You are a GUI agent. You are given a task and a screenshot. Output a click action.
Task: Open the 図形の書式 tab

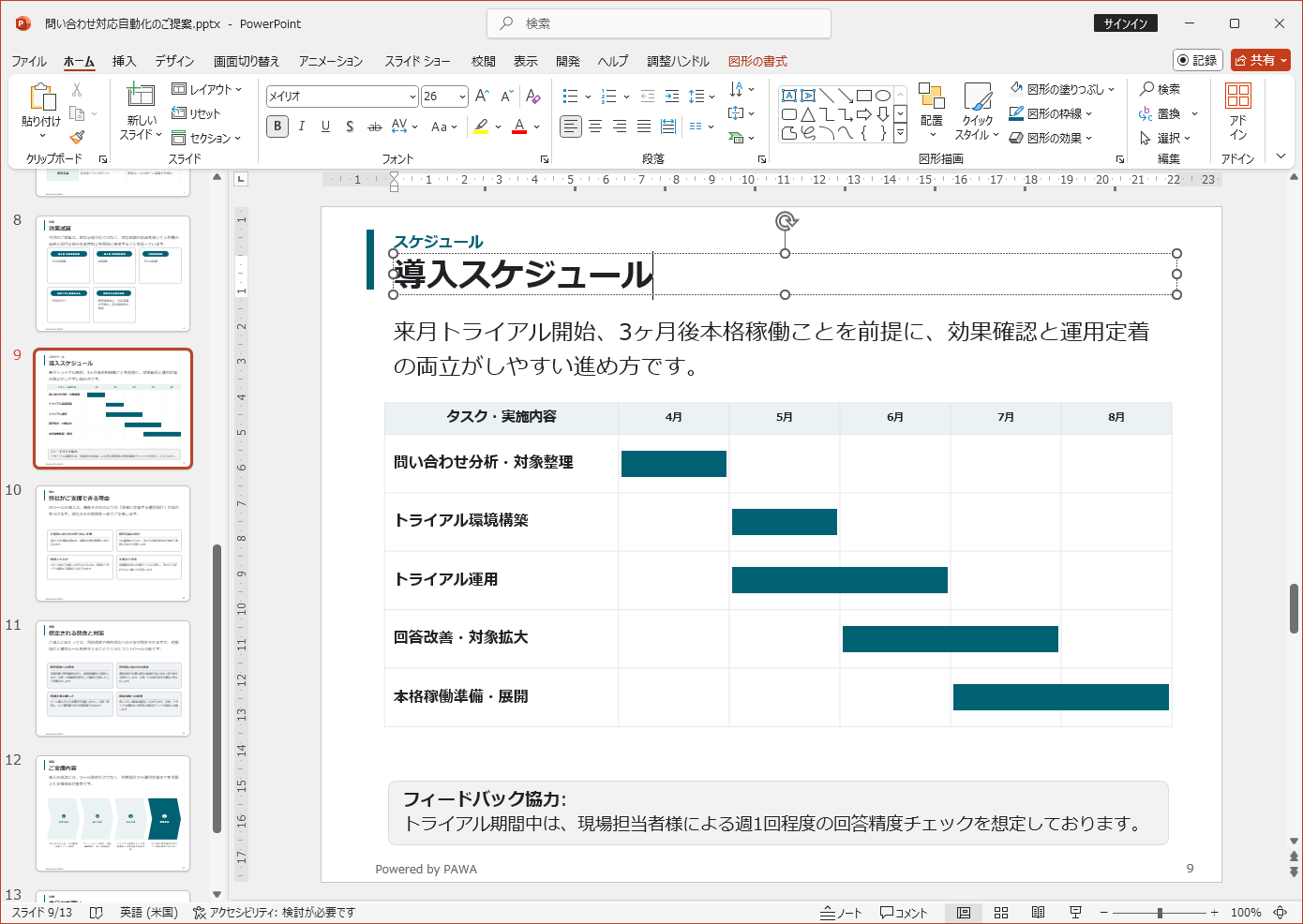coord(756,61)
